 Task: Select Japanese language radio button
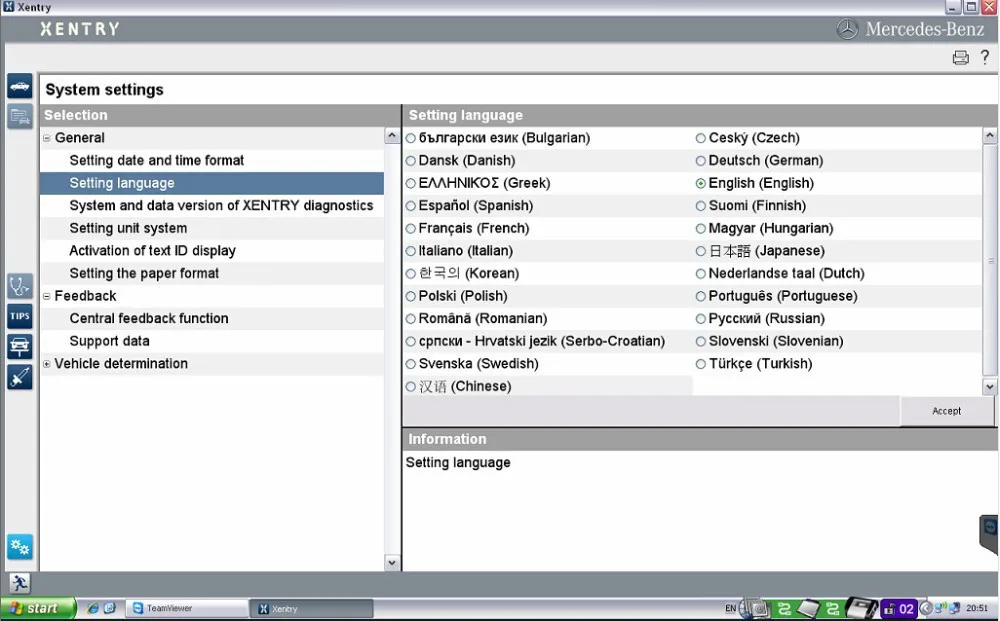[x=700, y=251]
